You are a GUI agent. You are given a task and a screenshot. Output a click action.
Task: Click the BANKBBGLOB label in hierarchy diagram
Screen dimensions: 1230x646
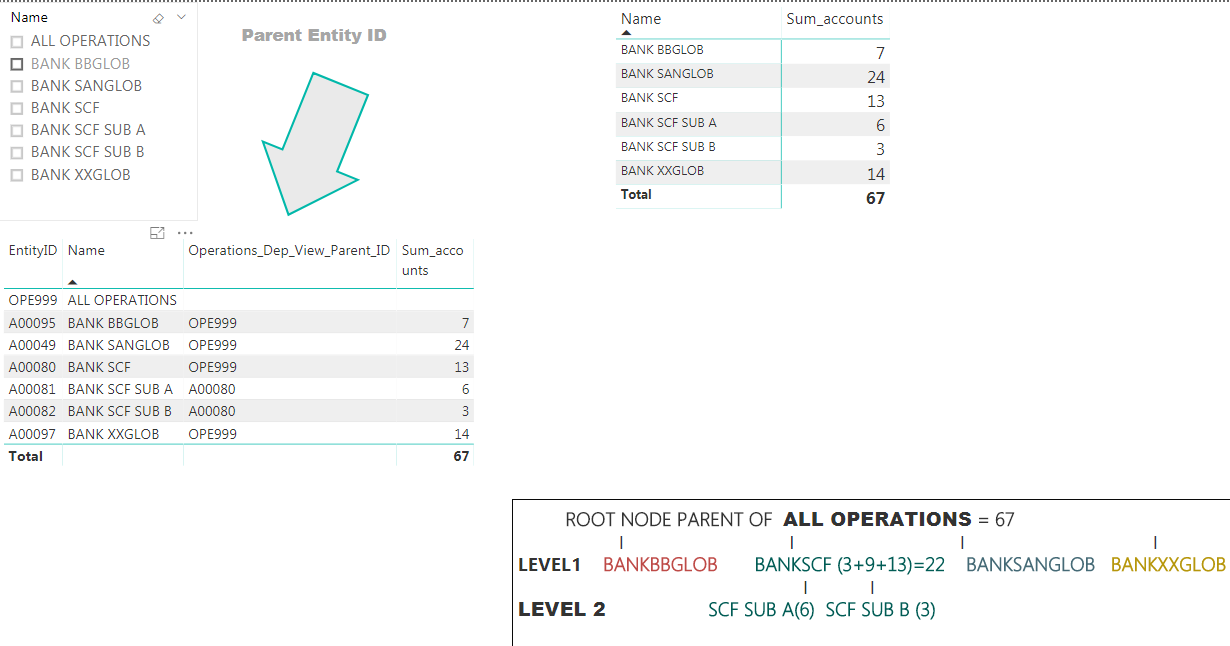(660, 565)
